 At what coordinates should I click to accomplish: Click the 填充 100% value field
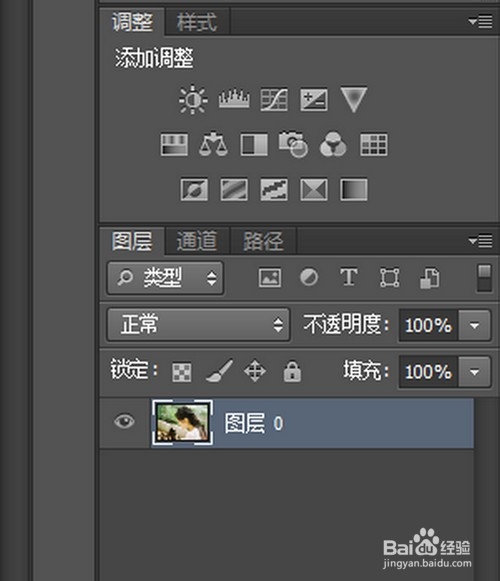pyautogui.click(x=428, y=372)
